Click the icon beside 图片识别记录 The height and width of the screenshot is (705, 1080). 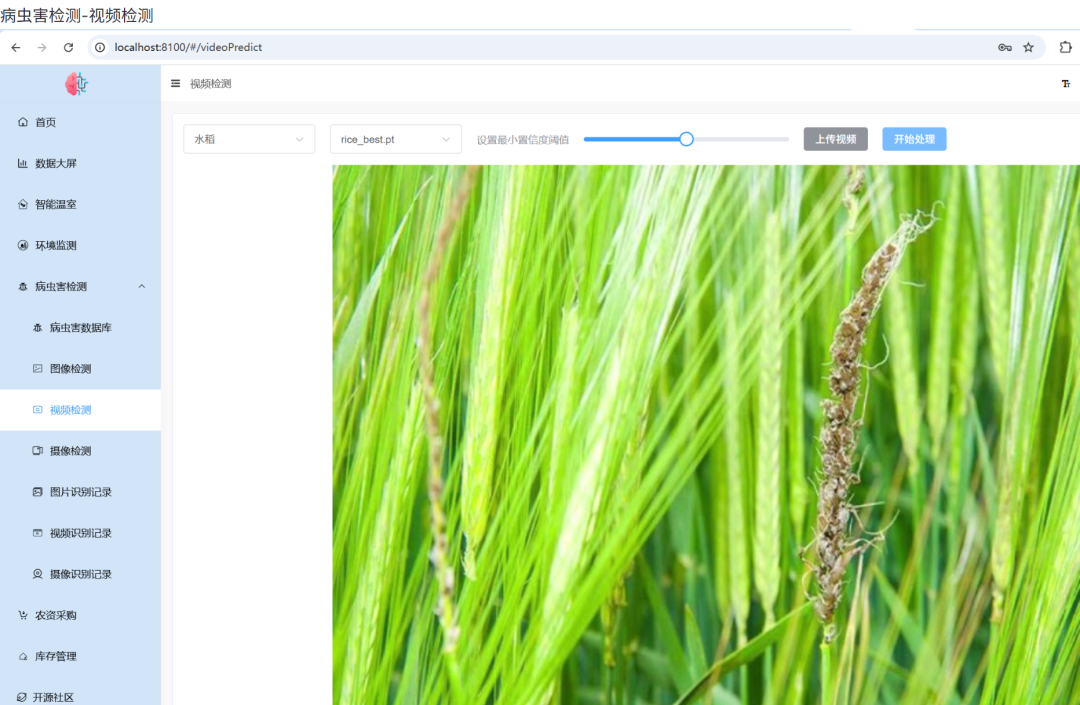(x=37, y=492)
